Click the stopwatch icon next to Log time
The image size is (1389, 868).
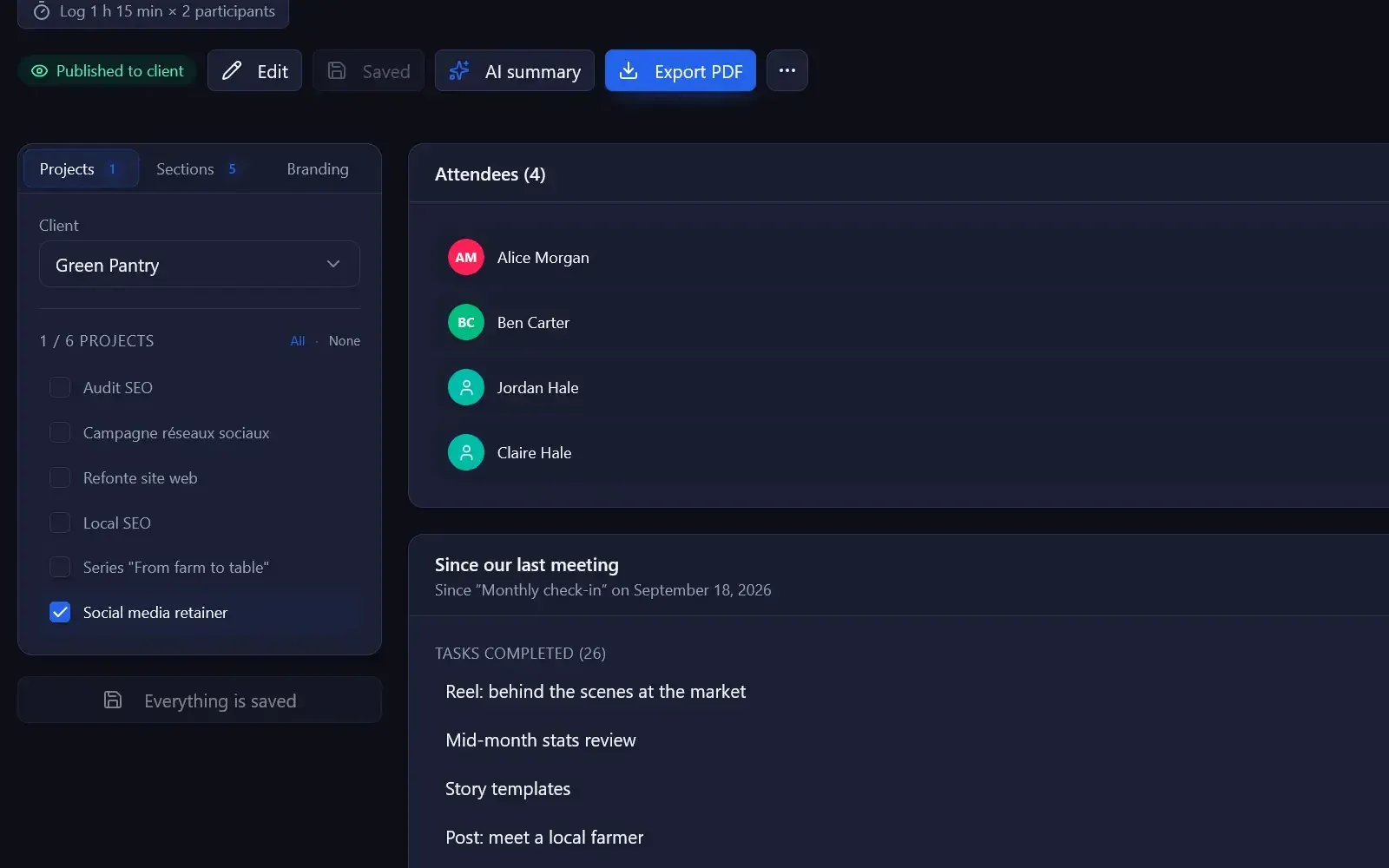tap(41, 11)
